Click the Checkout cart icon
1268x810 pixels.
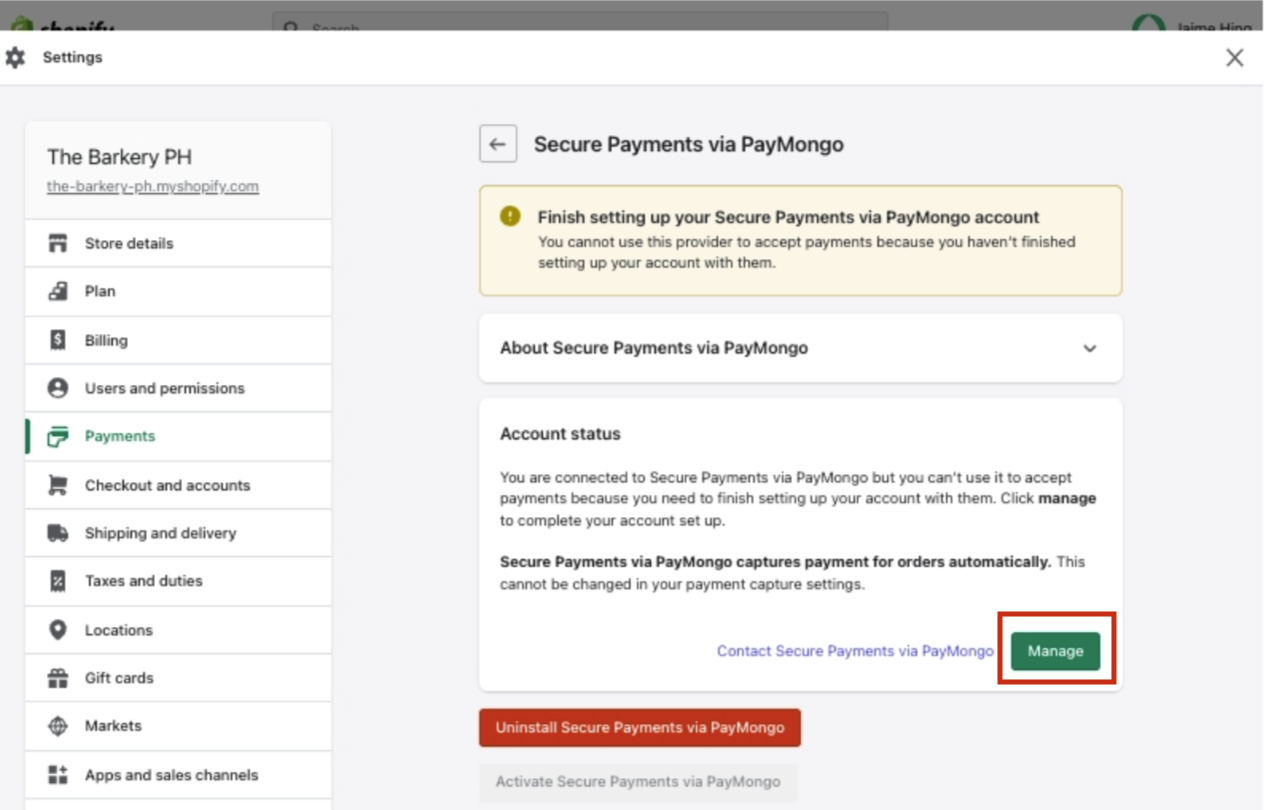pyautogui.click(x=58, y=485)
